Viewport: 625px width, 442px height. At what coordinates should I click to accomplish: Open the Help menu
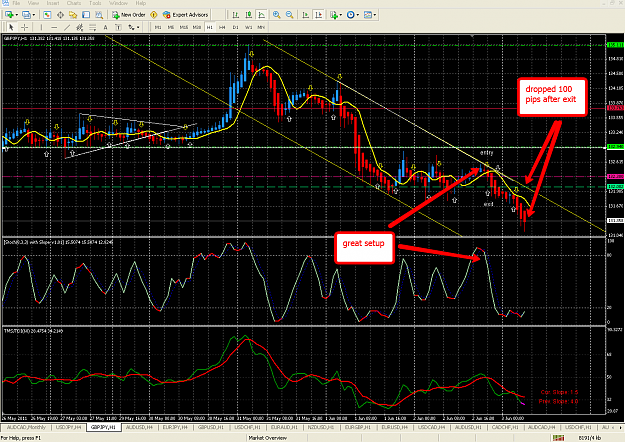point(140,3)
